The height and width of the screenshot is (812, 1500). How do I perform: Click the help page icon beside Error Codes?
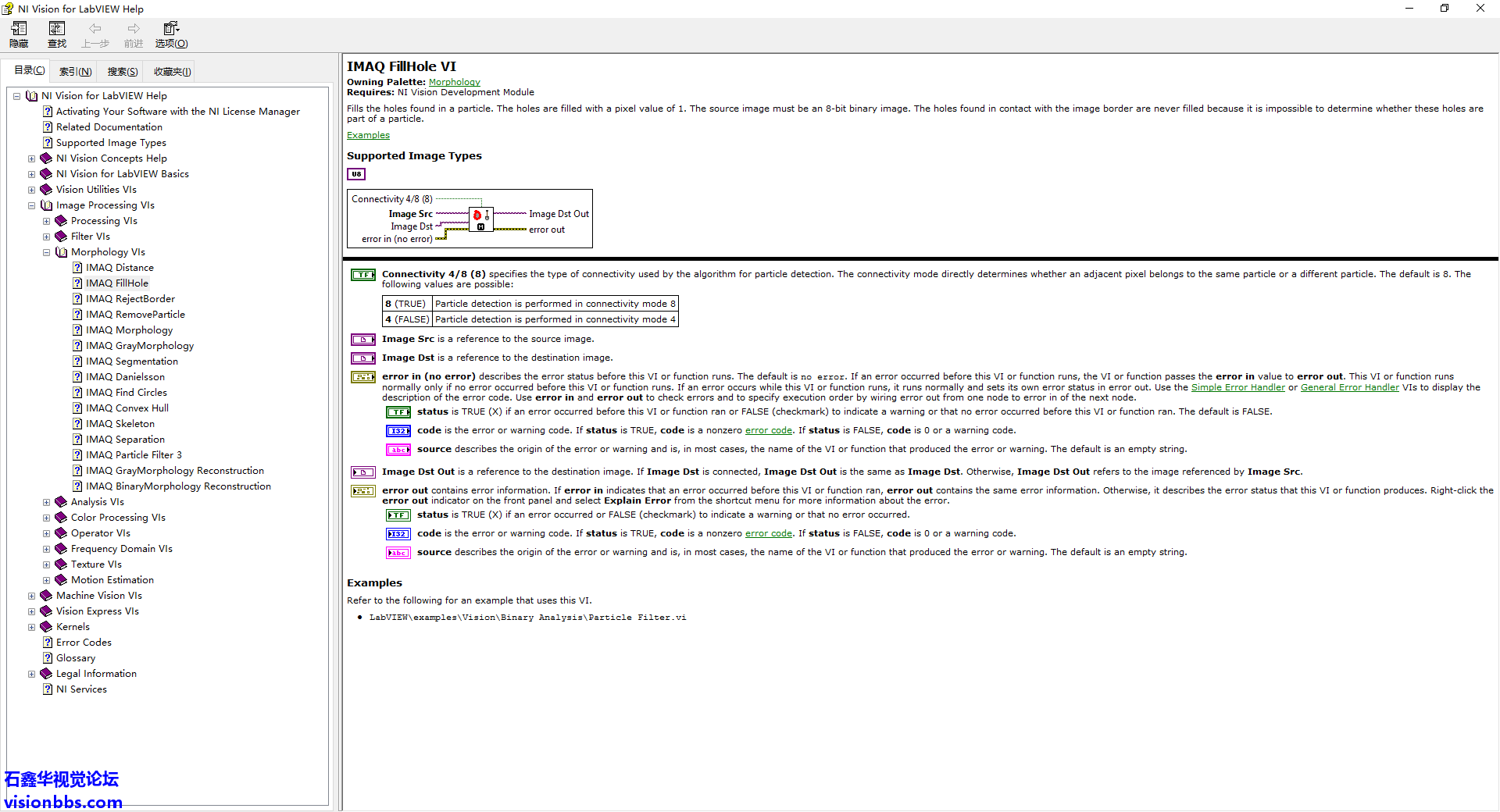(x=47, y=643)
